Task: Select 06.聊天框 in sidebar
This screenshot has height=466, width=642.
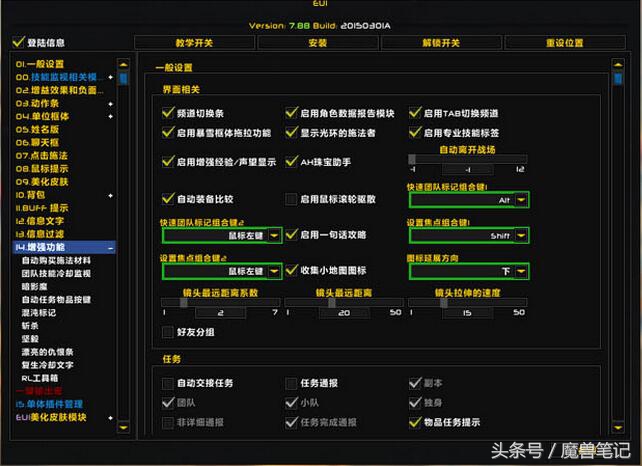Action: [37, 143]
